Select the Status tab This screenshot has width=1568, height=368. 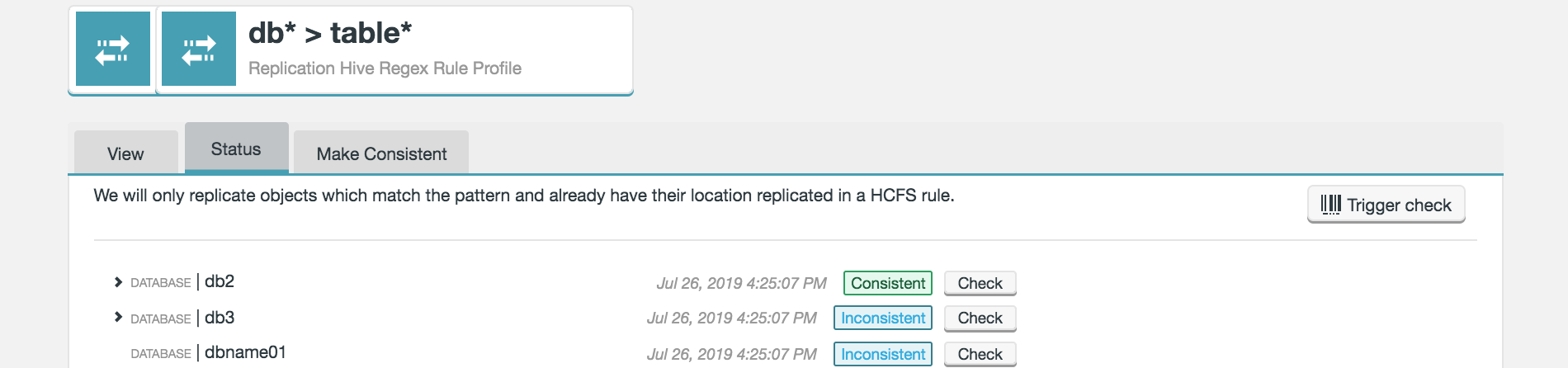[236, 149]
